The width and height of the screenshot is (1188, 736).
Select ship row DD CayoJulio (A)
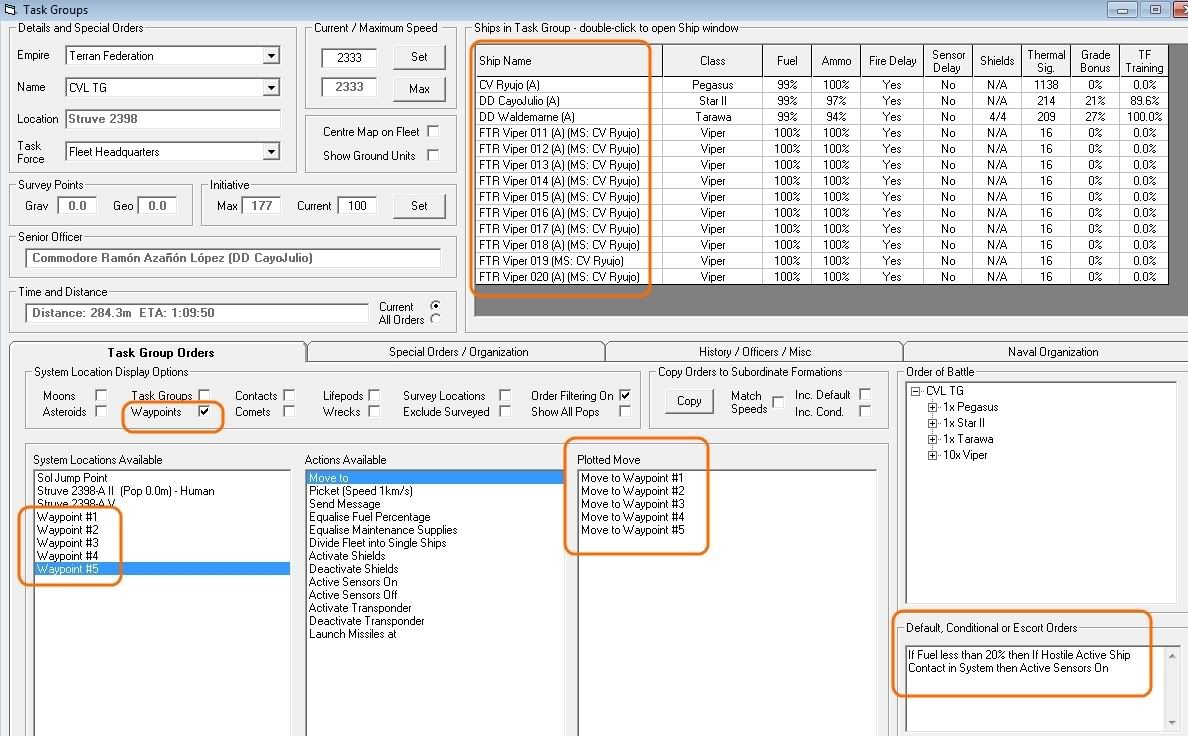pyautogui.click(x=822, y=101)
